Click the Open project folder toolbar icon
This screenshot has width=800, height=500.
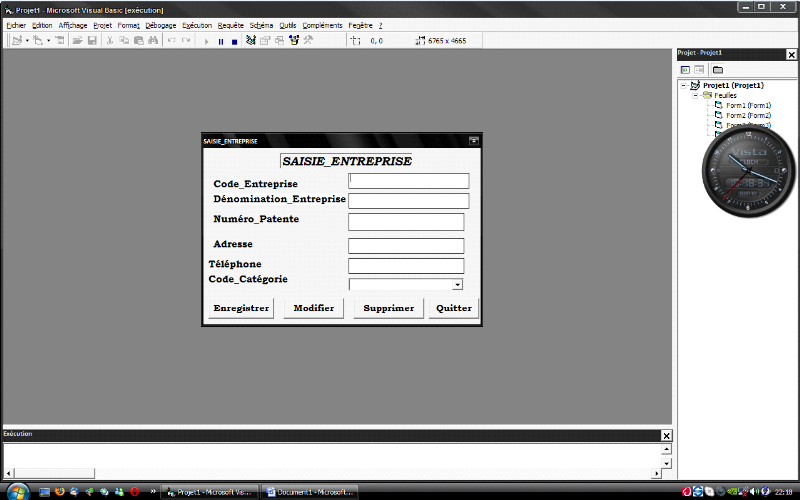77,41
